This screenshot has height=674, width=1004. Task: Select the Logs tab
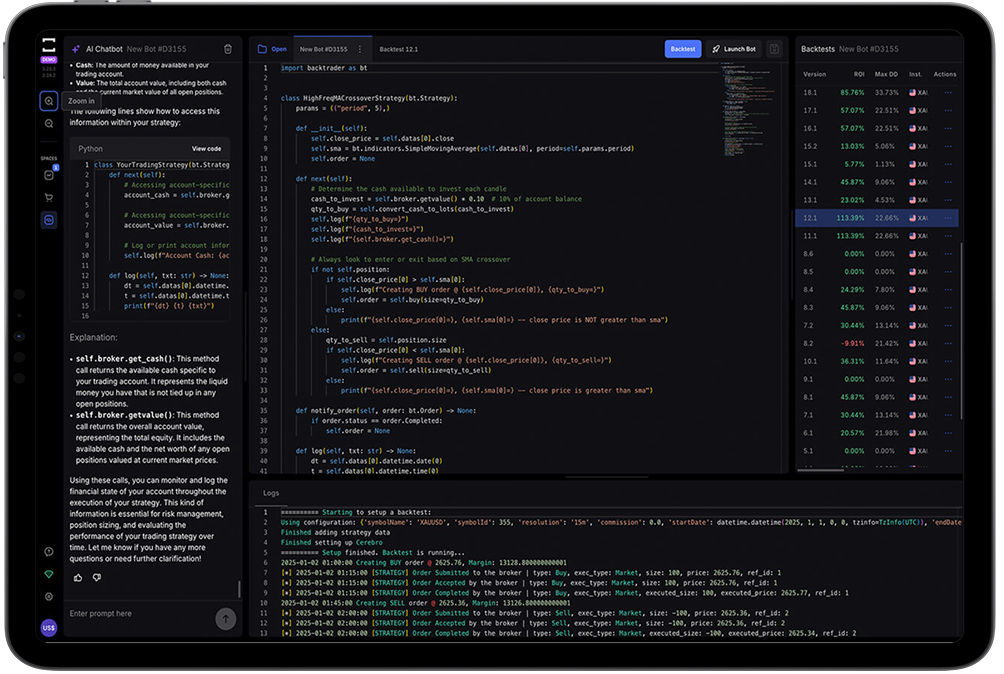271,493
